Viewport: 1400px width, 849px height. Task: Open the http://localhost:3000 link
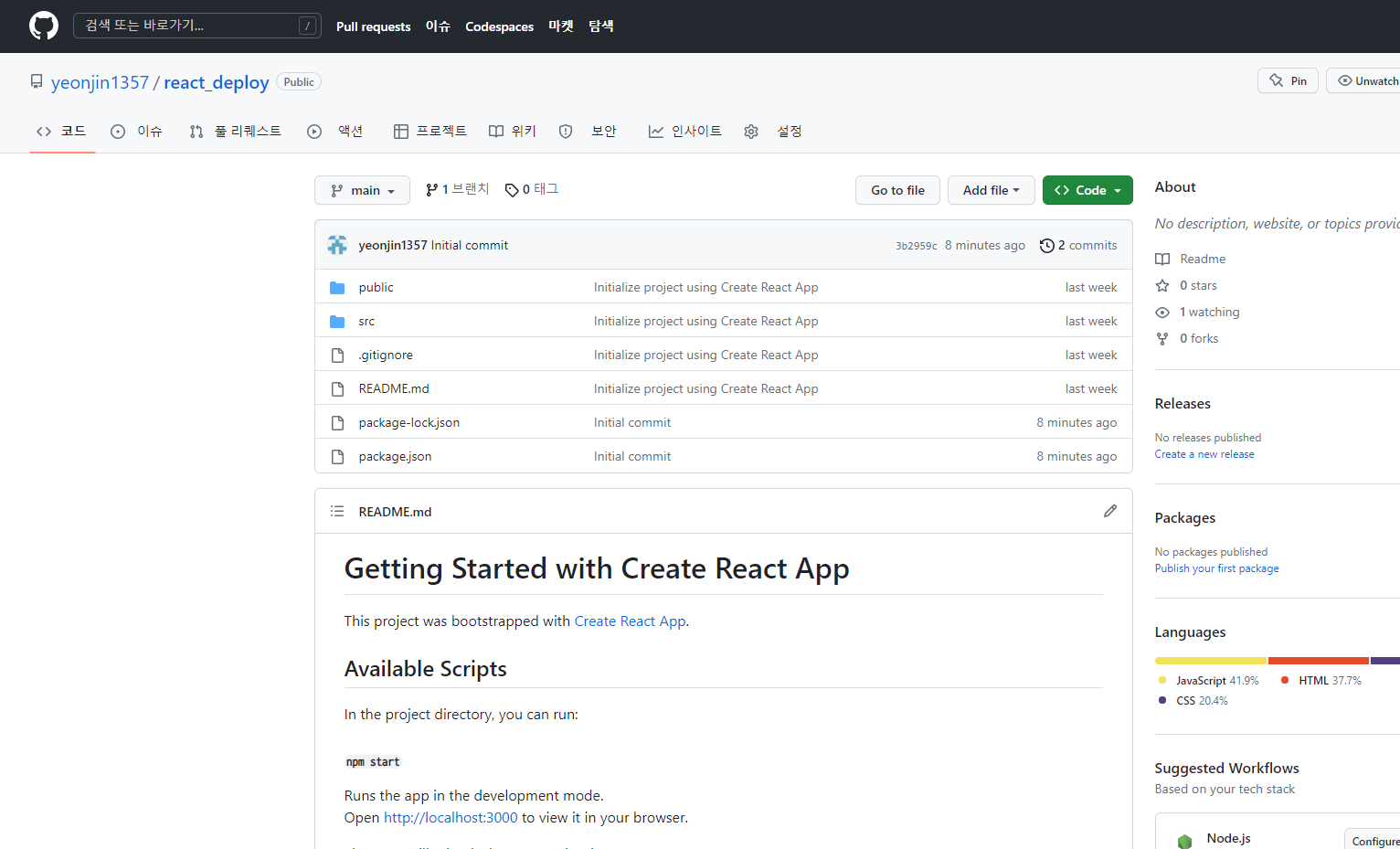[451, 817]
